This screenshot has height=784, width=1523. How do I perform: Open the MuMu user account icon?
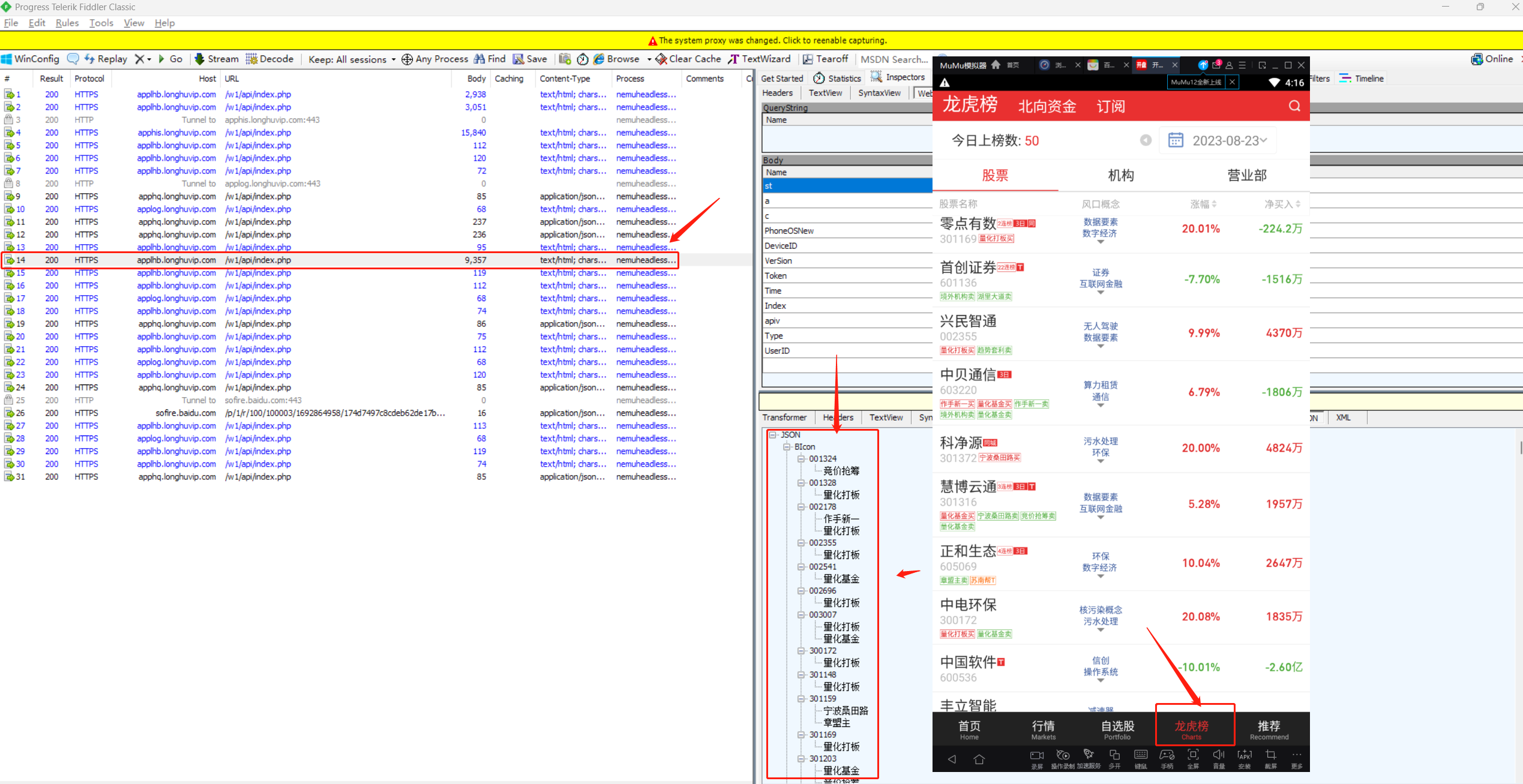point(1229,65)
